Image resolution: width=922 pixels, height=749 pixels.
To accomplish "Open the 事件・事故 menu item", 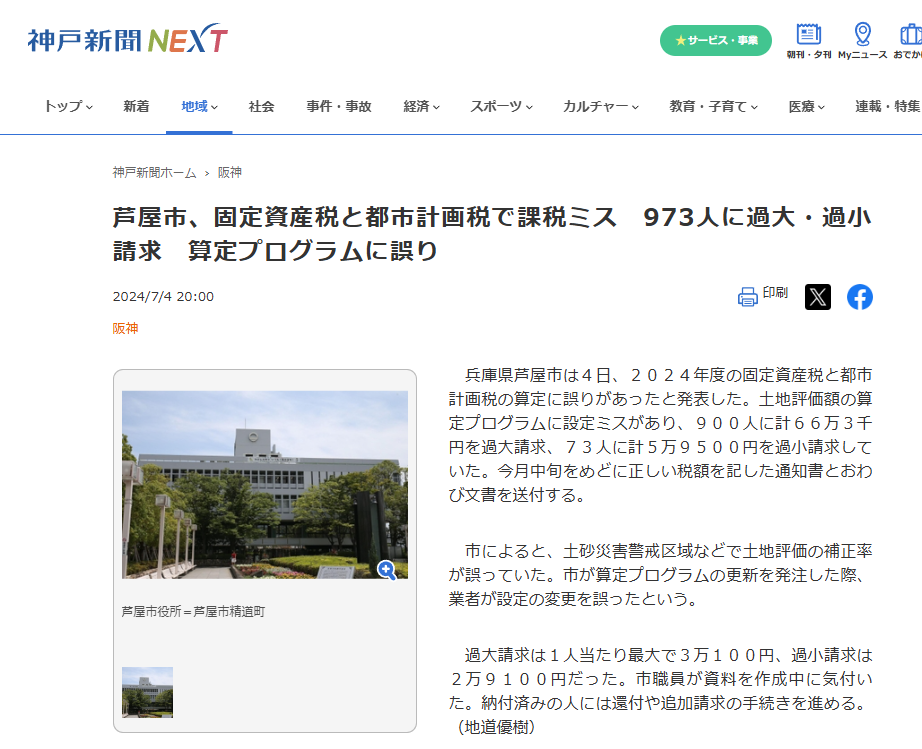I will point(339,106).
